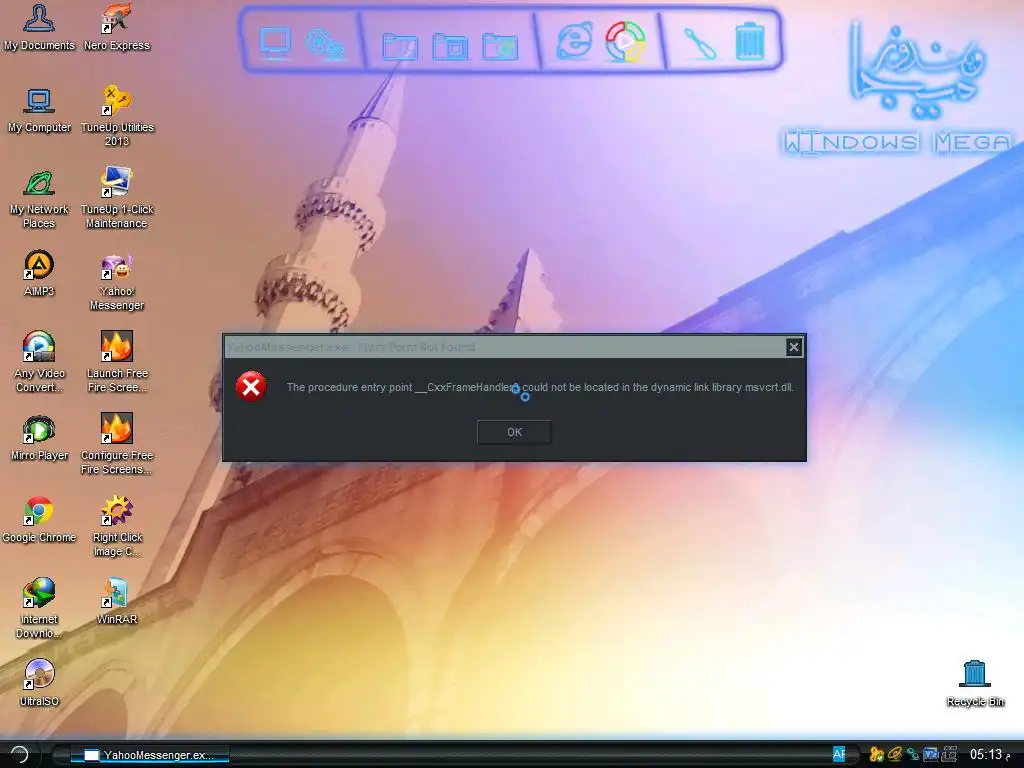Click the Start orb on taskbar

point(19,754)
